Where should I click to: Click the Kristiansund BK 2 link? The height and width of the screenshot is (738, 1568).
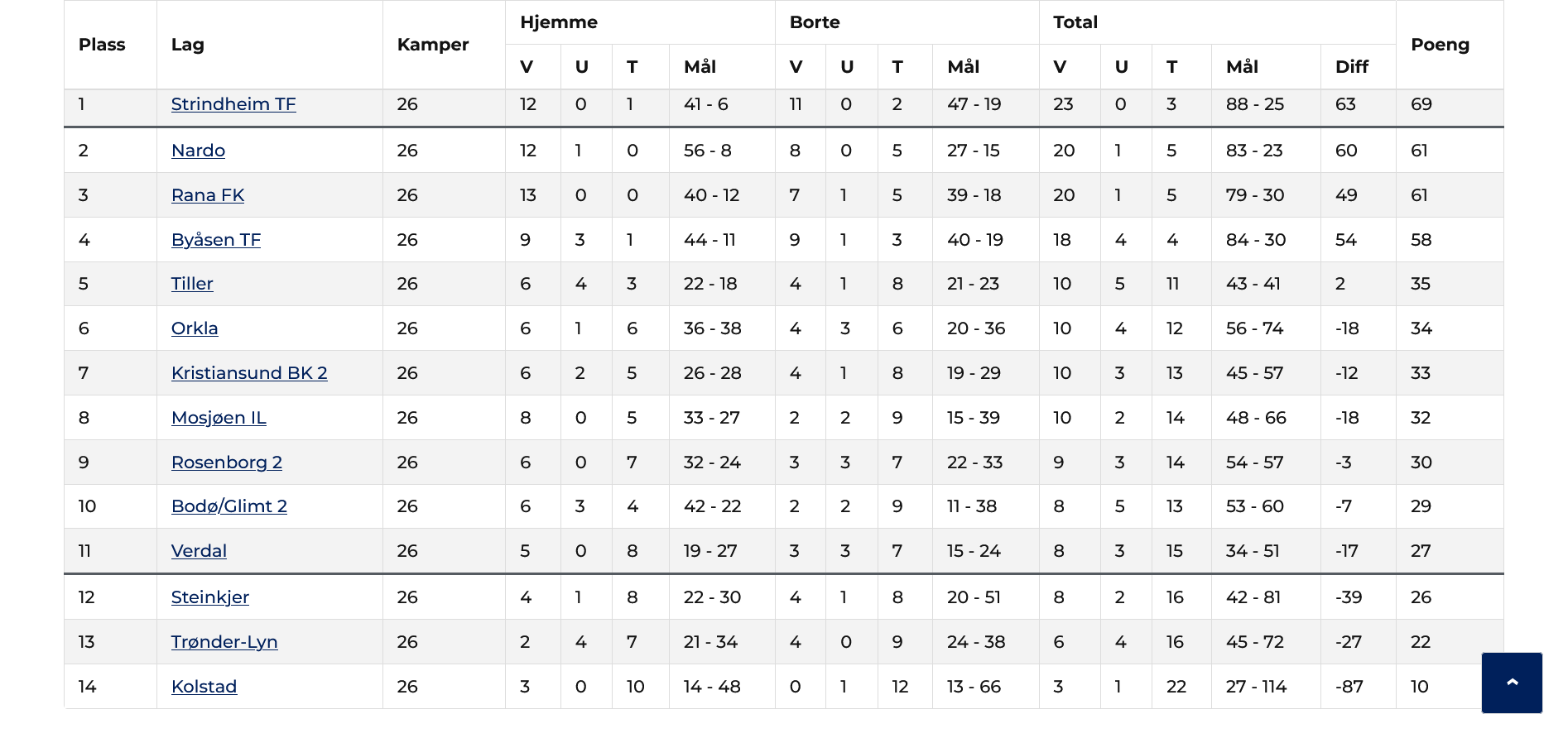(249, 373)
